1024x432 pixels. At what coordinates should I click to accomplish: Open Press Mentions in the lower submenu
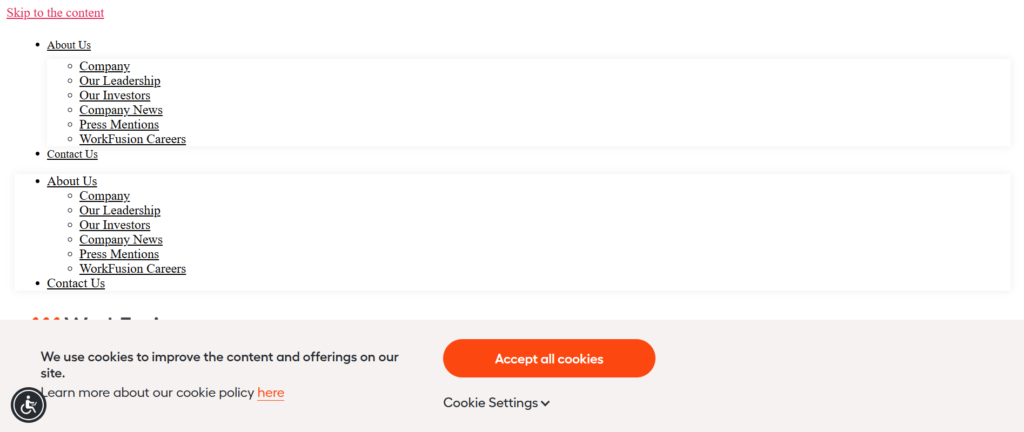coord(119,254)
